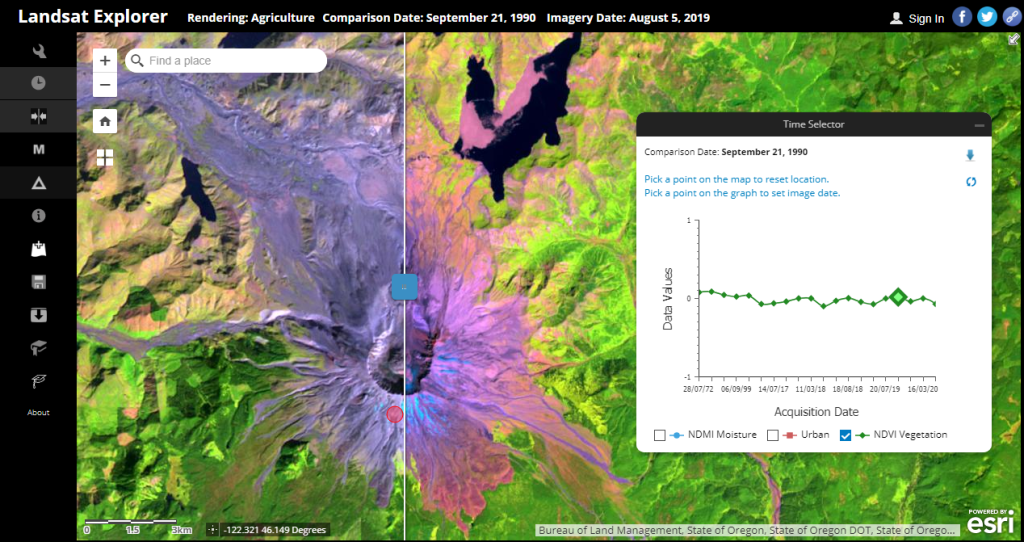Uncheck the NDVI Vegetation checkbox
Image resolution: width=1024 pixels, height=542 pixels.
pyautogui.click(x=846, y=436)
